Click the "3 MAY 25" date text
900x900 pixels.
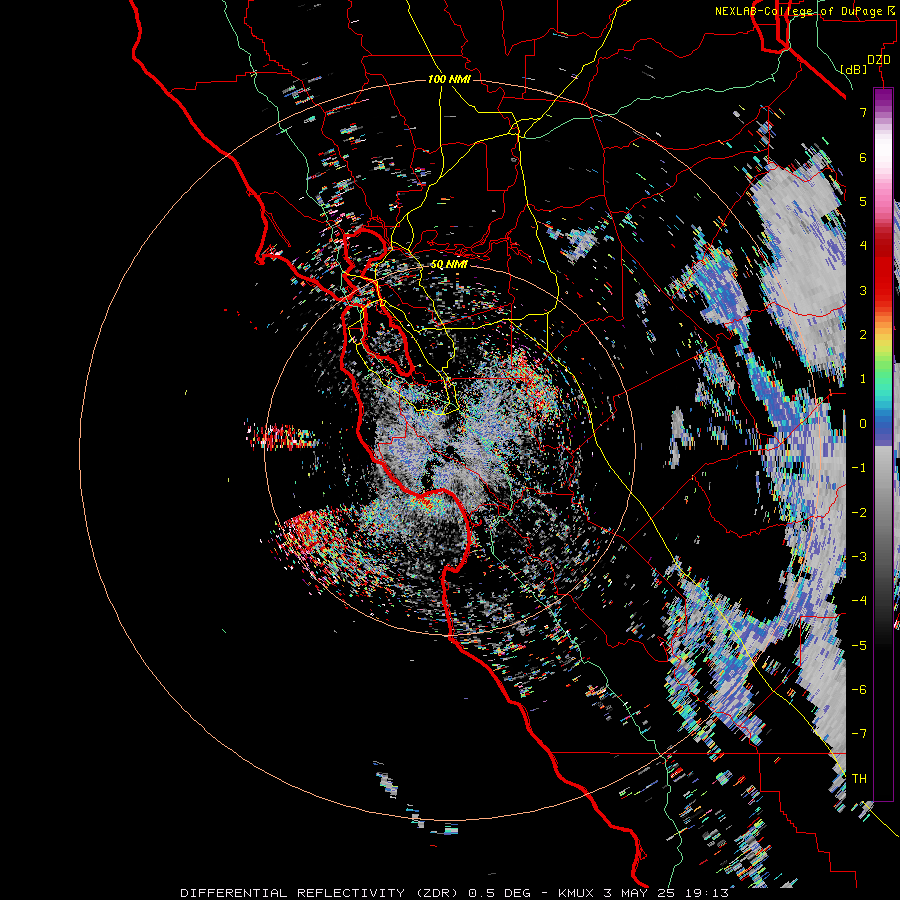coord(638,893)
